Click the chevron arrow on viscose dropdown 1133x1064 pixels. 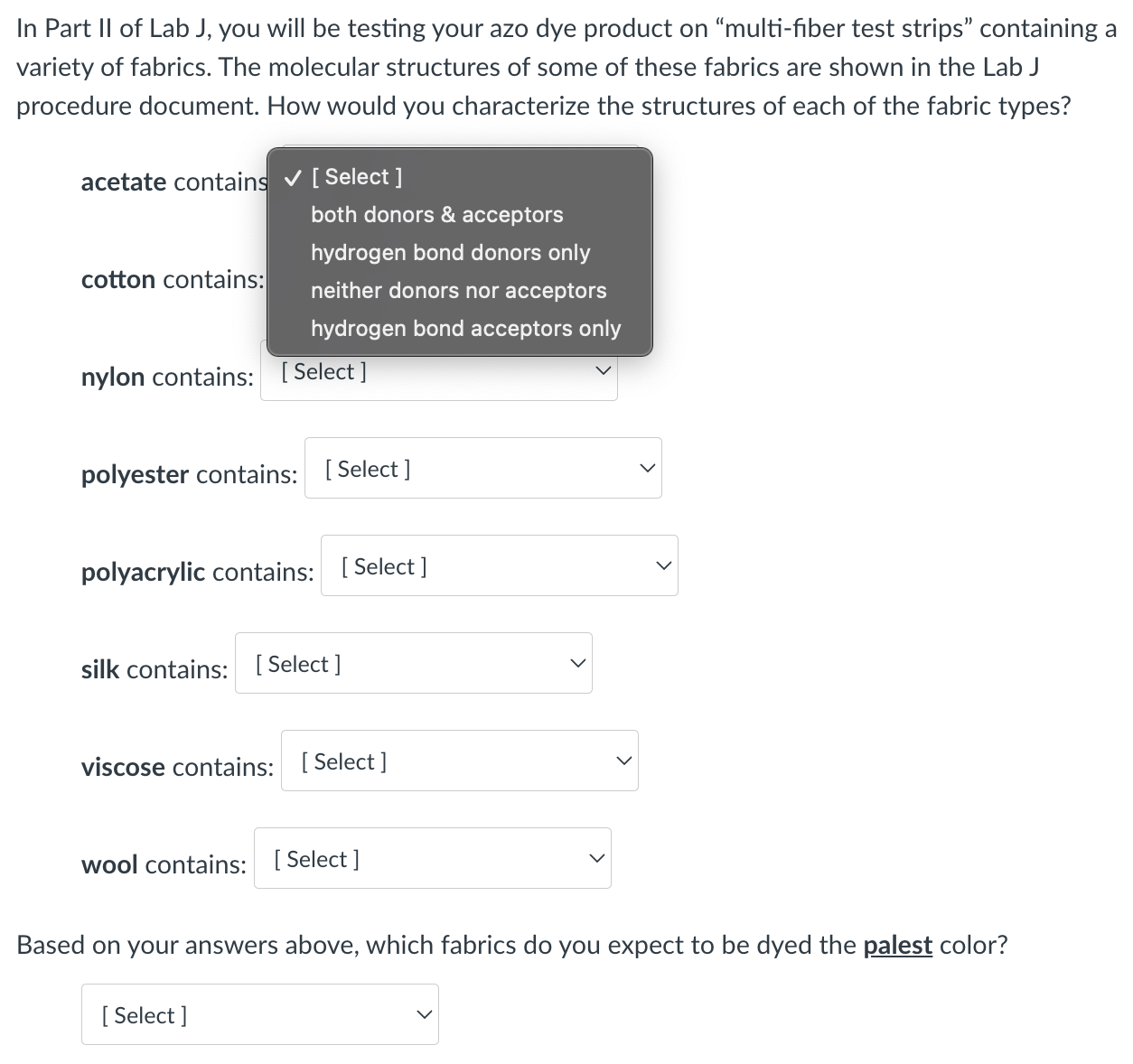(623, 761)
